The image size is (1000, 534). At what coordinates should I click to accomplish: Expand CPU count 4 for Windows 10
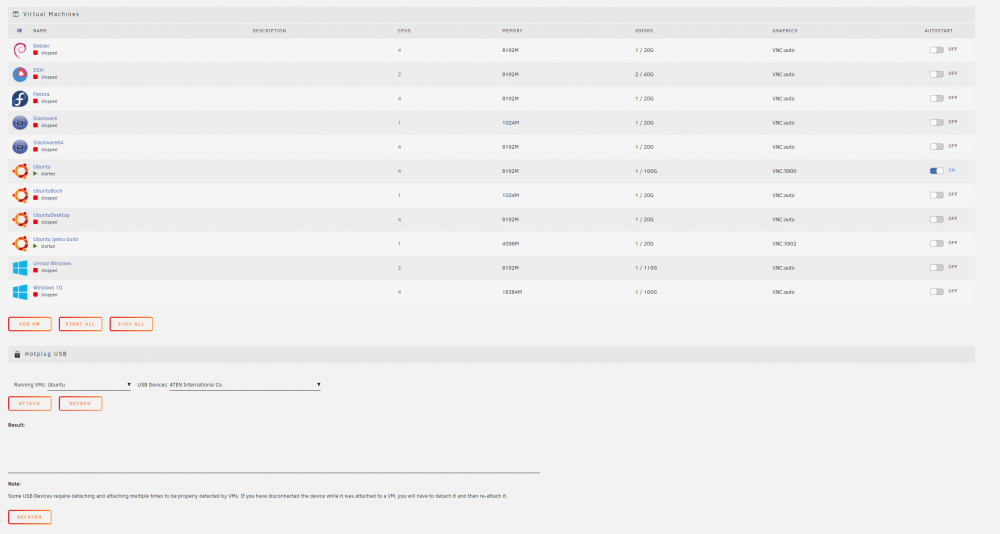click(399, 292)
